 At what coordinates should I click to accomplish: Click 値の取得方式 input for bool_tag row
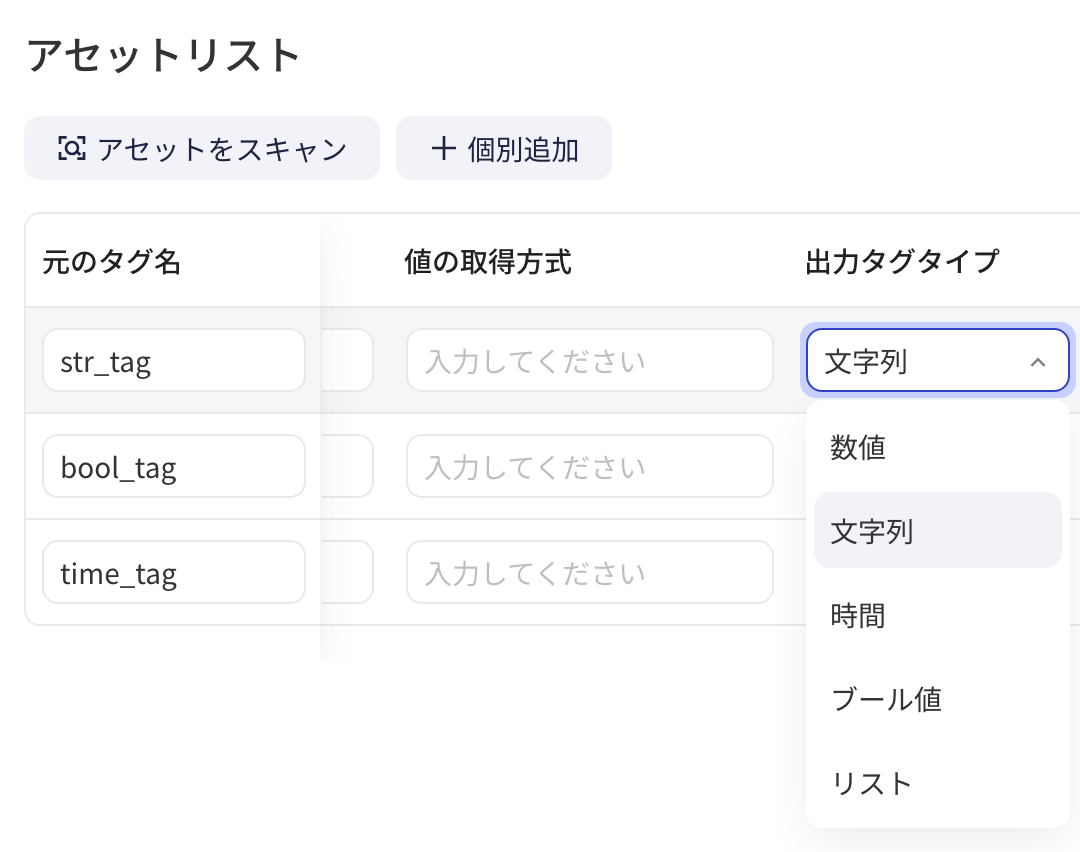[x=590, y=466]
